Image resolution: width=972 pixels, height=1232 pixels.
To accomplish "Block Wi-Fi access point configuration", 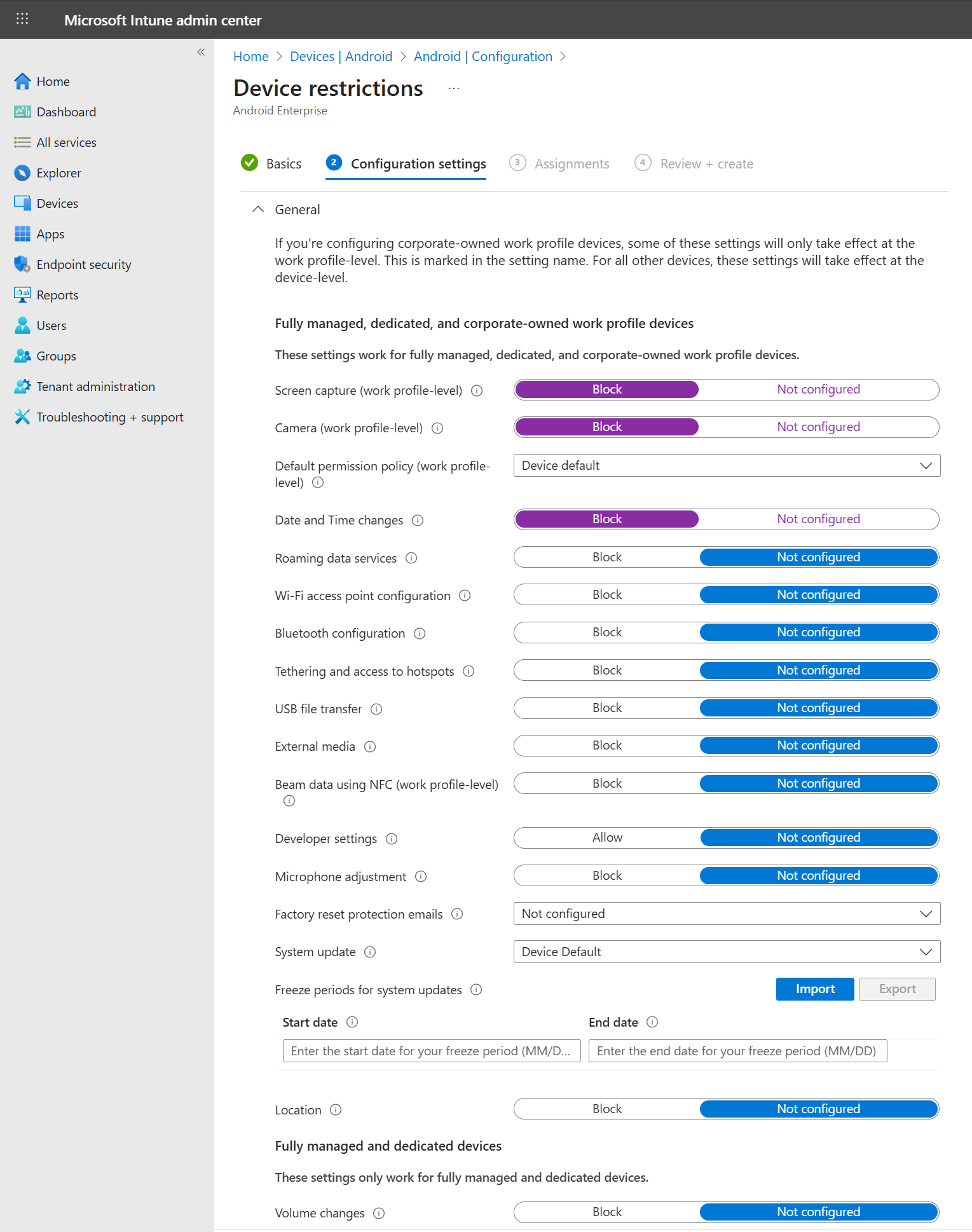I will [x=607, y=595].
